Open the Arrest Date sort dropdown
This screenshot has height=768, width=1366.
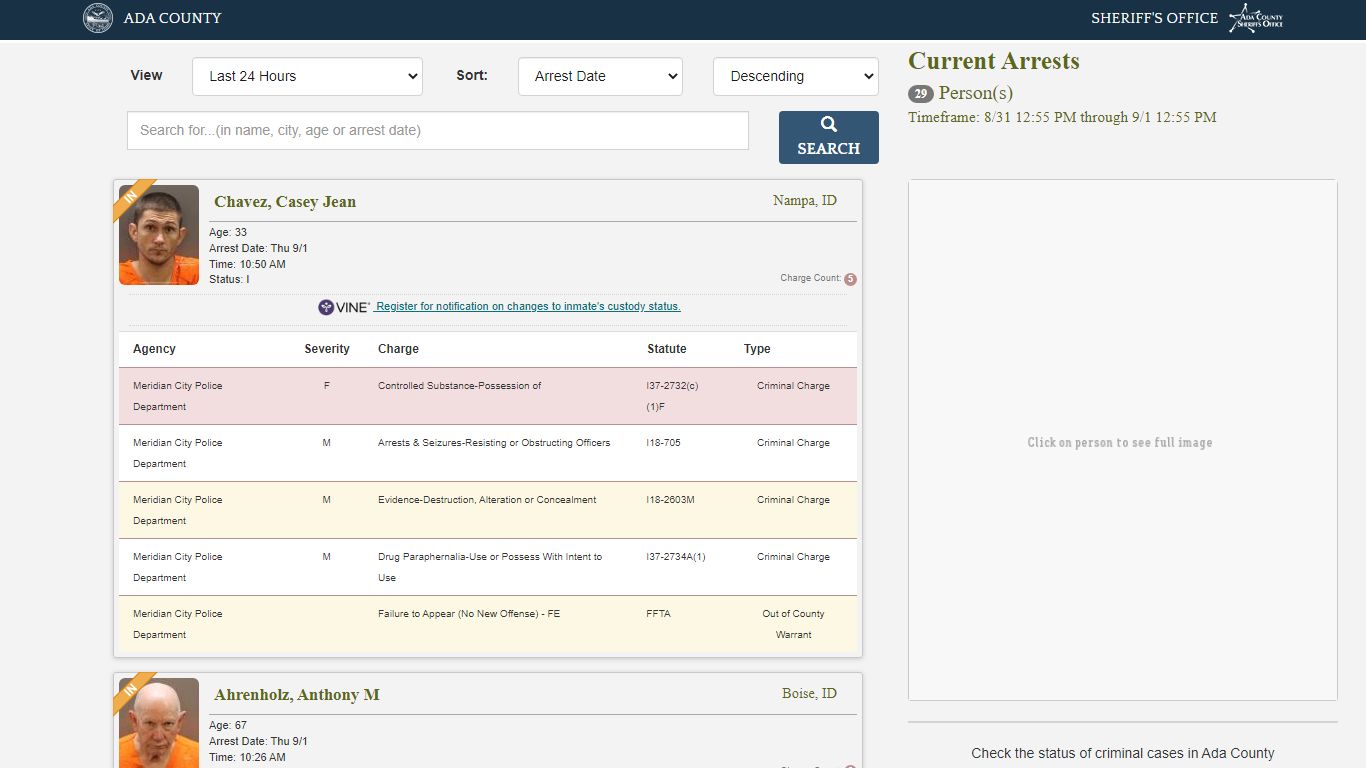(x=600, y=76)
